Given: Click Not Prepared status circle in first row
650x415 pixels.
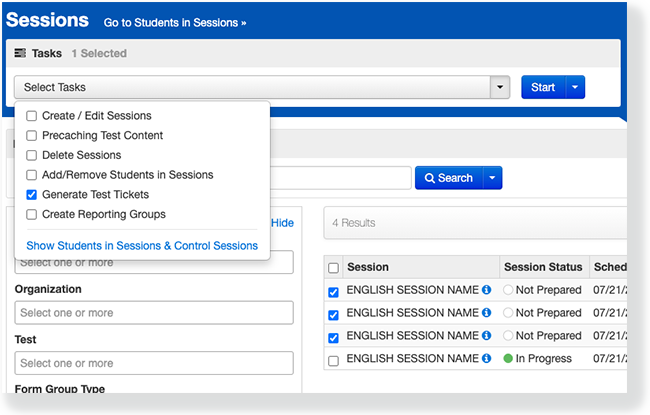Looking at the screenshot, I should (509, 290).
